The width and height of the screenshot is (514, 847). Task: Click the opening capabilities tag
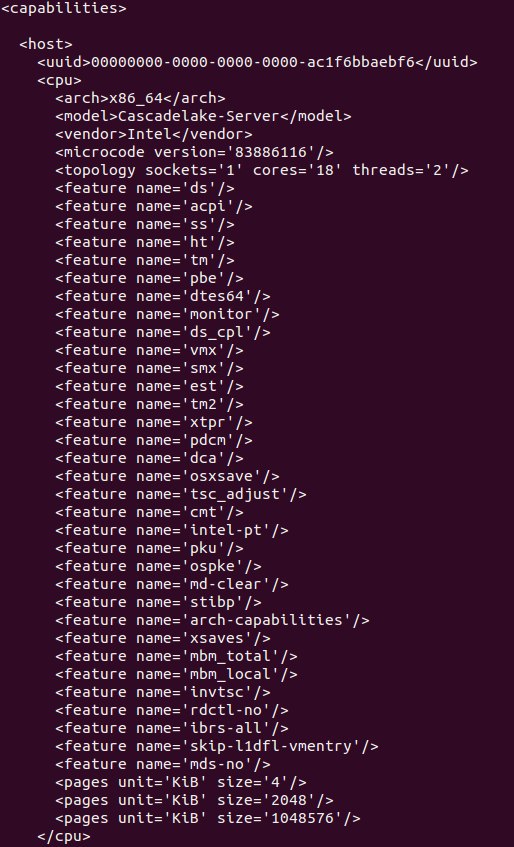64,9
